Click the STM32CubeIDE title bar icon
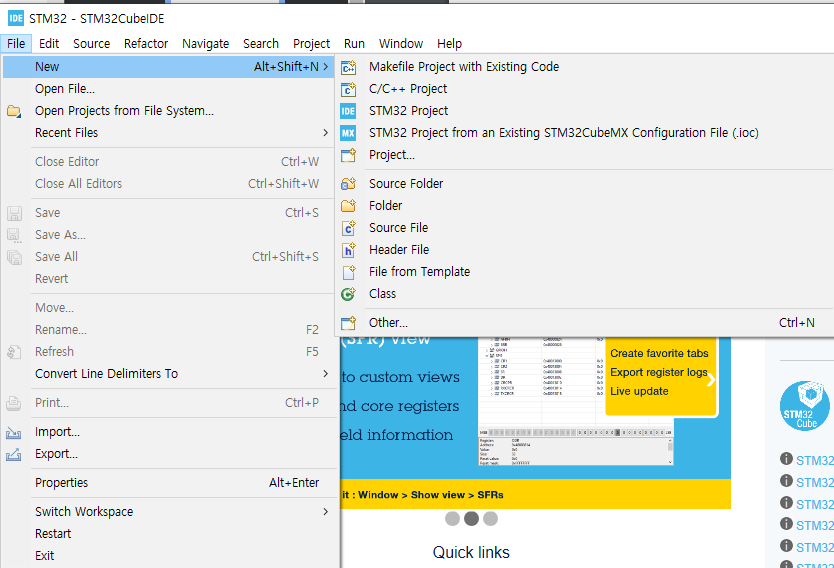 pyautogui.click(x=16, y=19)
